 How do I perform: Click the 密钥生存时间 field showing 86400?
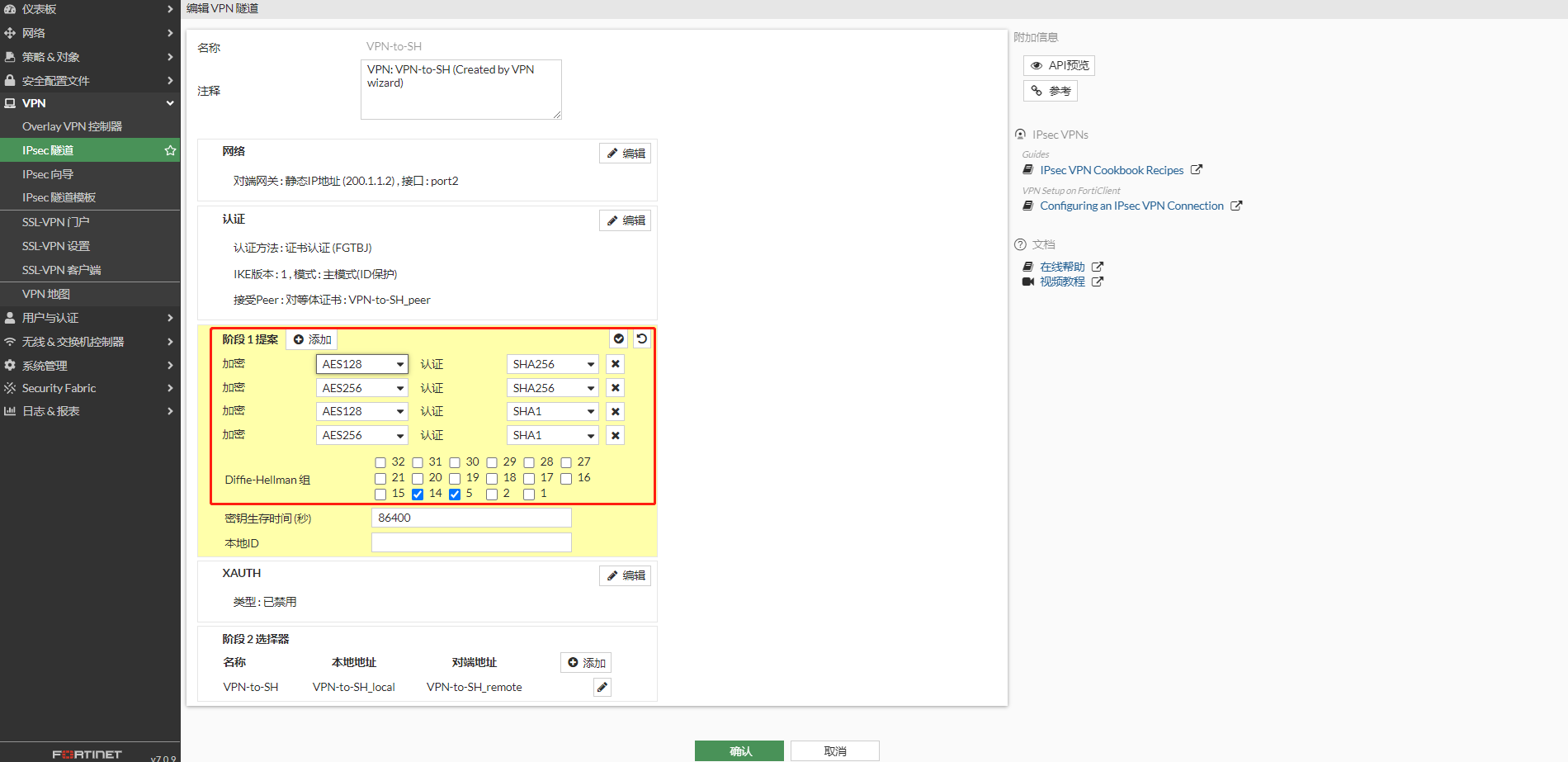click(x=471, y=518)
